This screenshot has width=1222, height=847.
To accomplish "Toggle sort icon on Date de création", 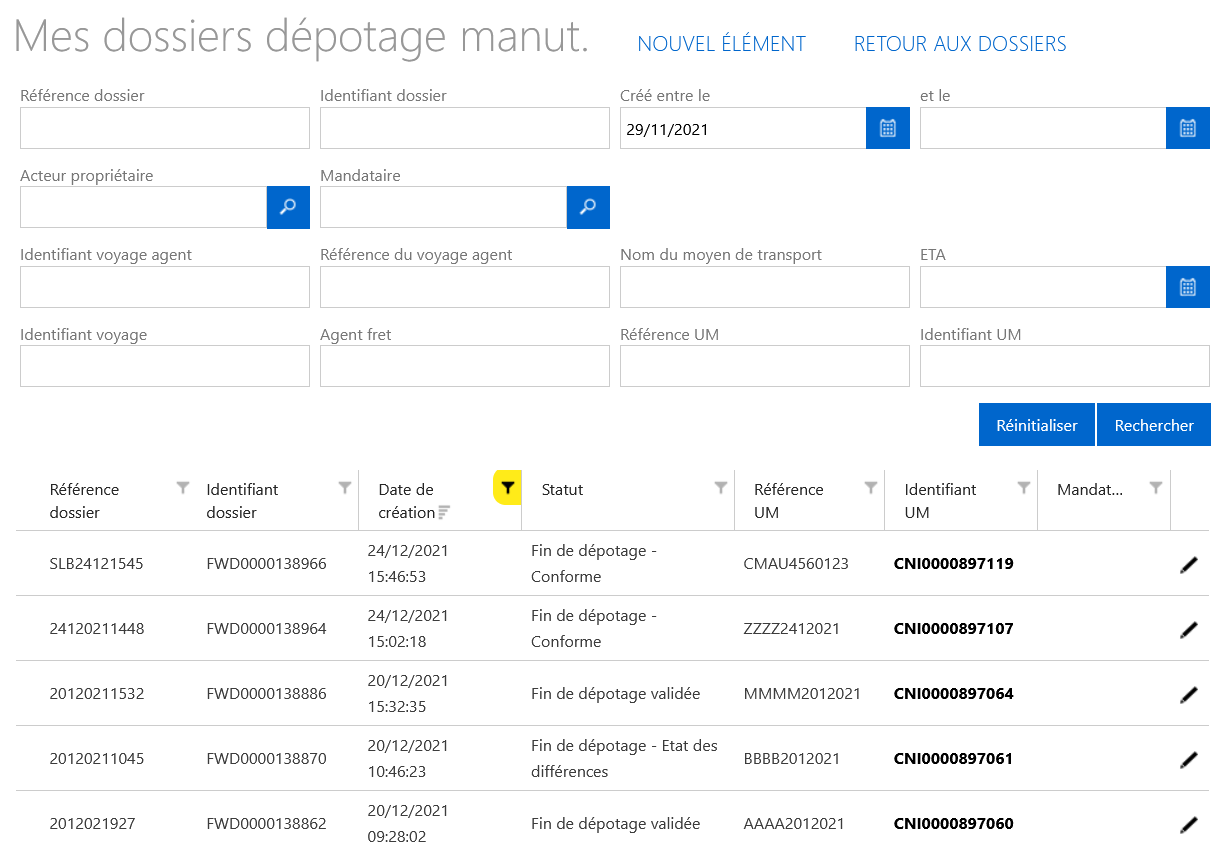I will [445, 513].
